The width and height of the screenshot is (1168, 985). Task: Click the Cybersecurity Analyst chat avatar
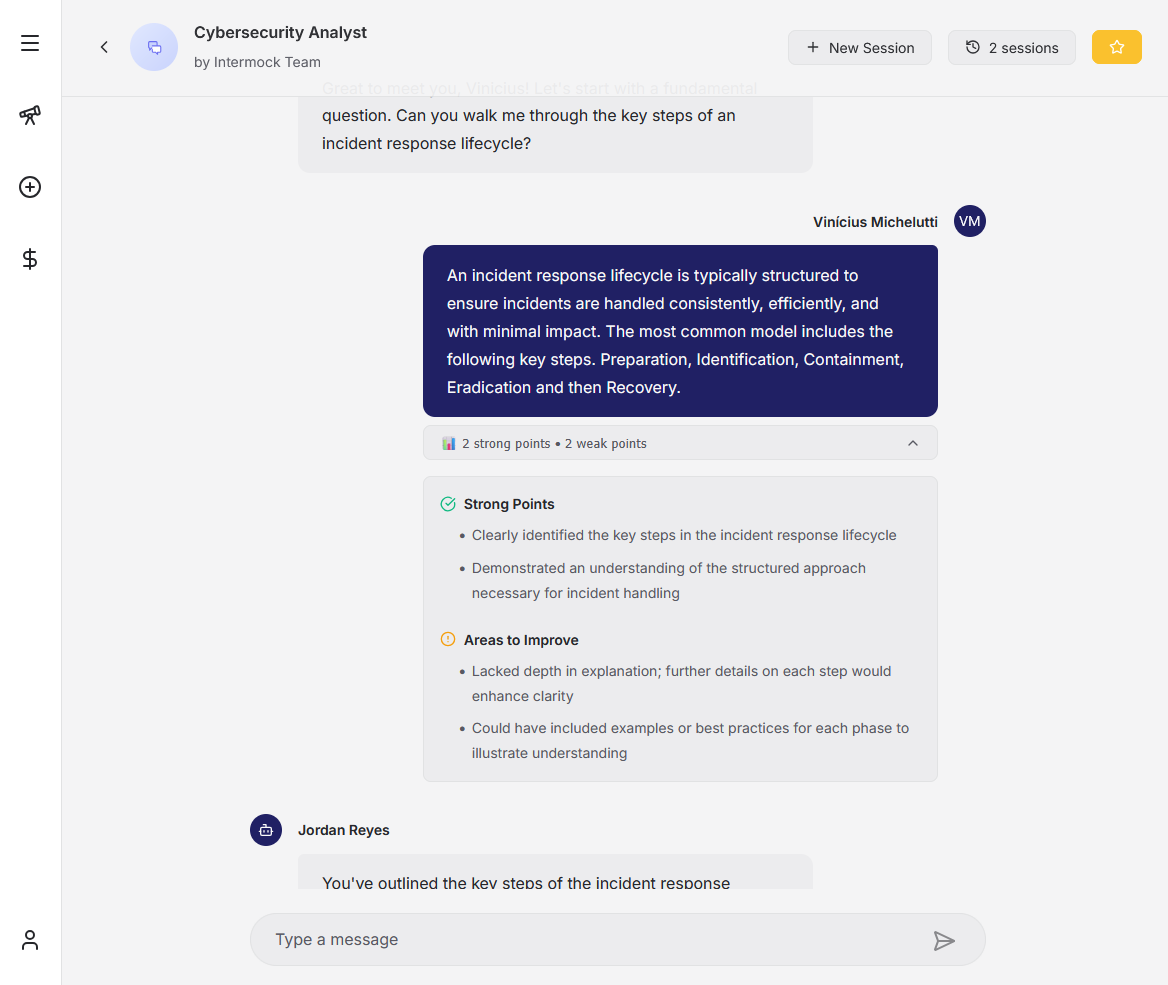coord(154,47)
